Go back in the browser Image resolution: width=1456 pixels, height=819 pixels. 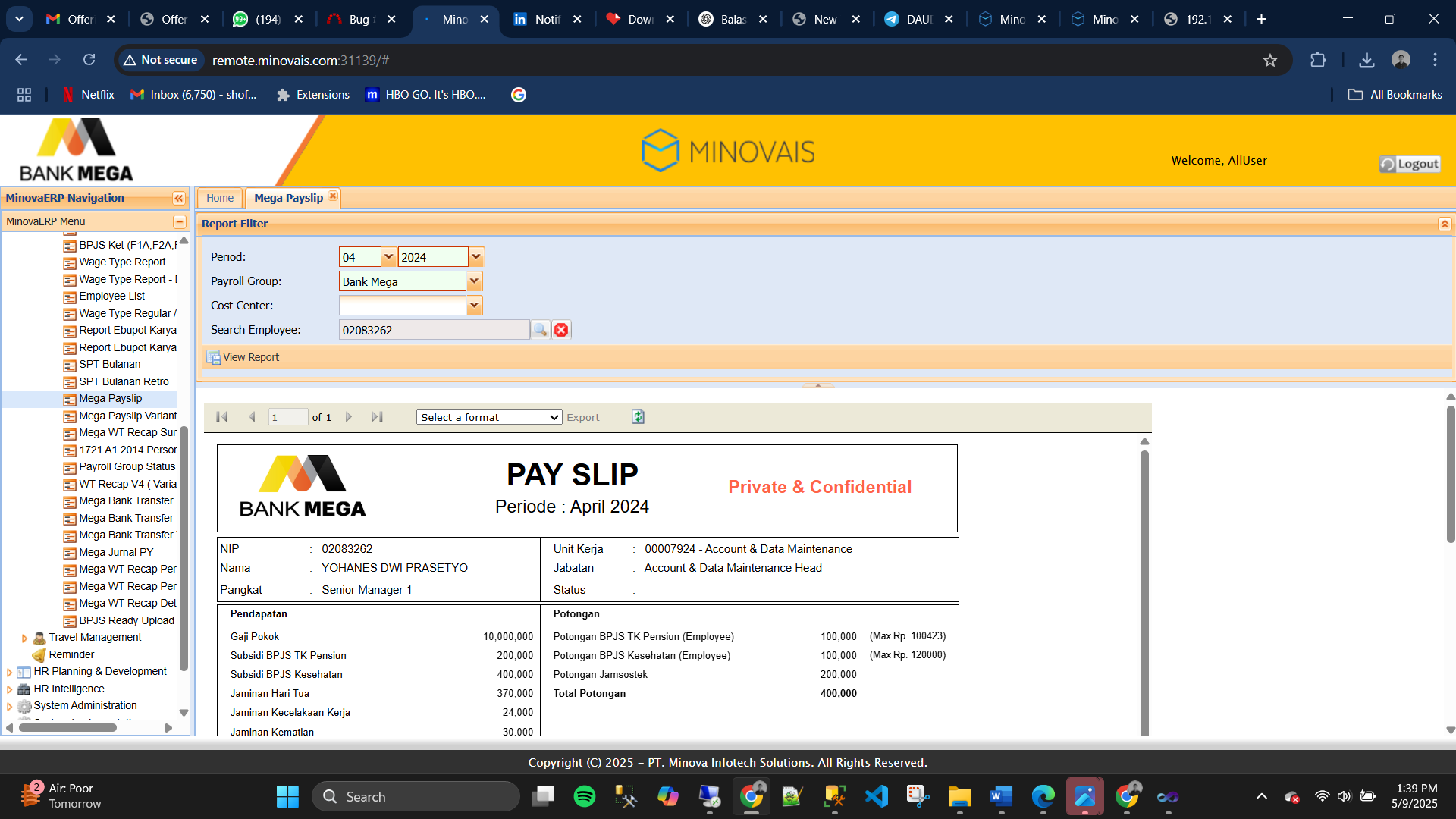point(21,60)
